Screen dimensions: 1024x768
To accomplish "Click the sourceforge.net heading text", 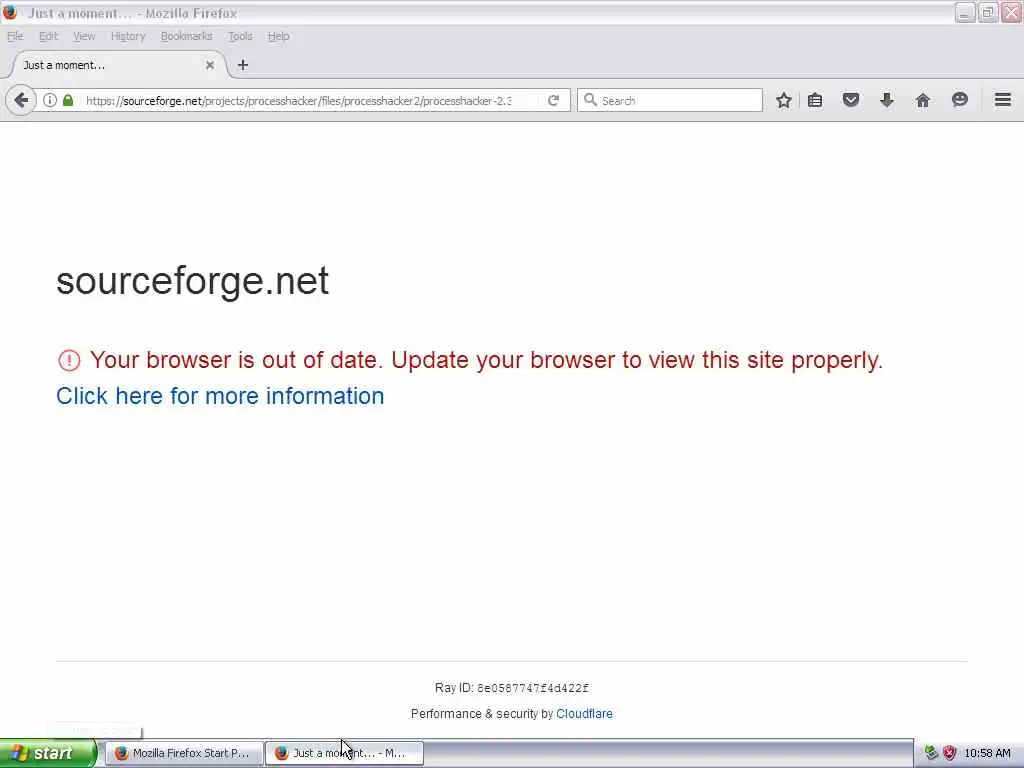I will (x=193, y=281).
